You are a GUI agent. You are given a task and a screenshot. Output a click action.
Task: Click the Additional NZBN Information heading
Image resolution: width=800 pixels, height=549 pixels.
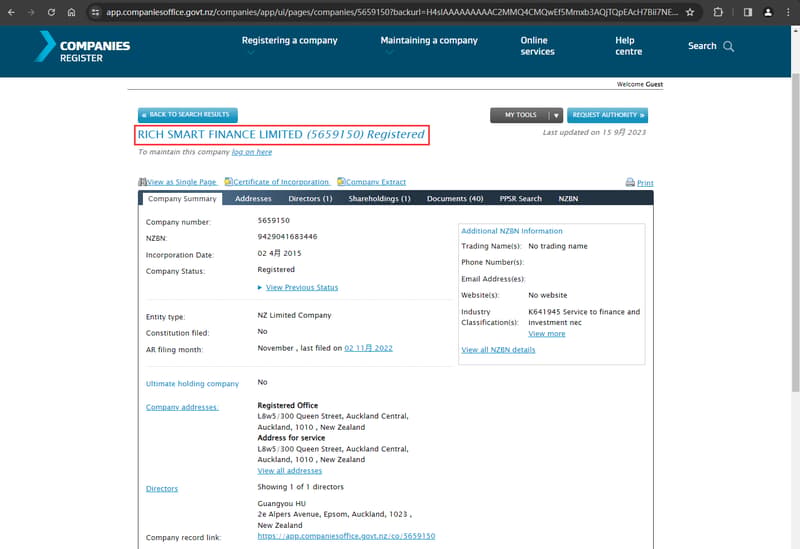512,231
